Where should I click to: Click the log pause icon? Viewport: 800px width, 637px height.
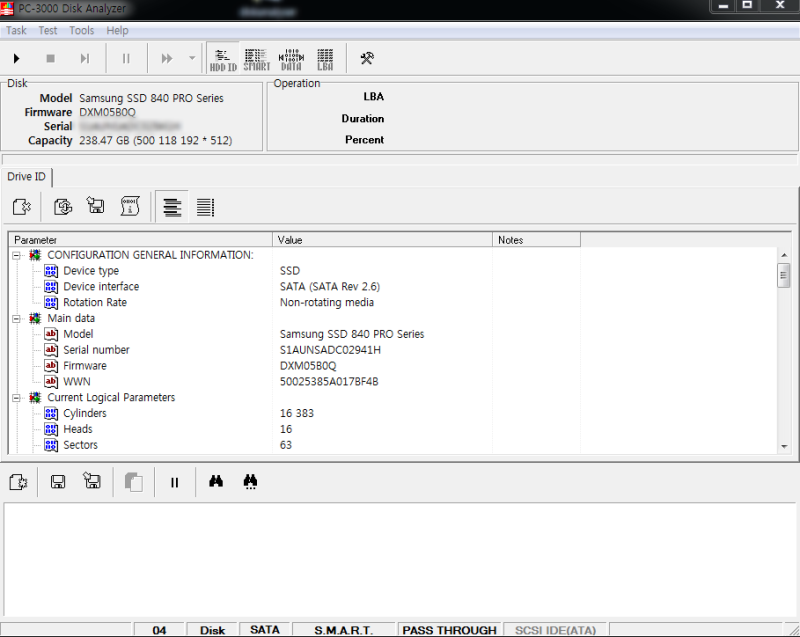click(174, 482)
